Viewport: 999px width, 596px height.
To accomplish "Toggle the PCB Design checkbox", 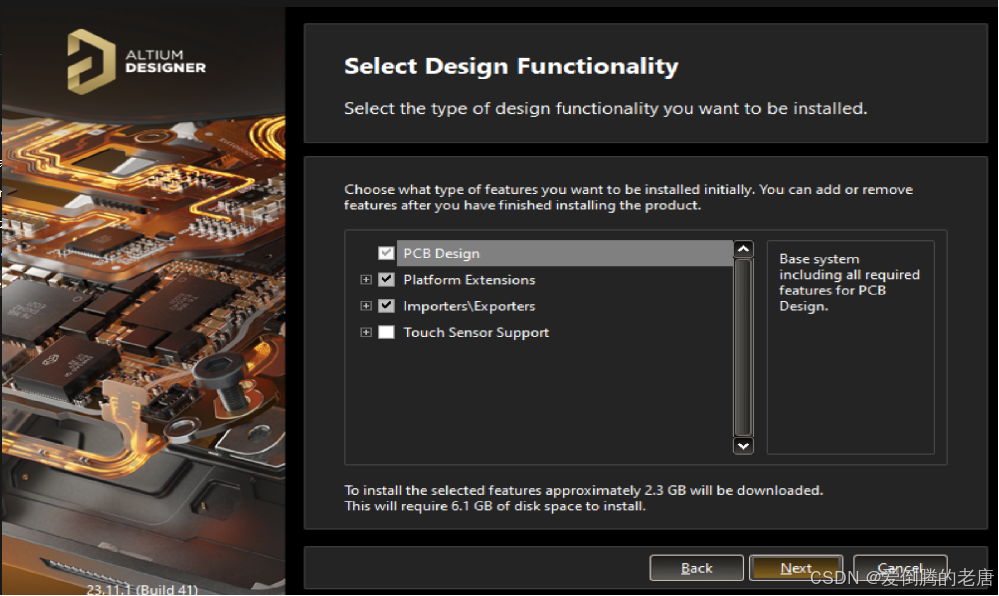I will click(x=386, y=253).
